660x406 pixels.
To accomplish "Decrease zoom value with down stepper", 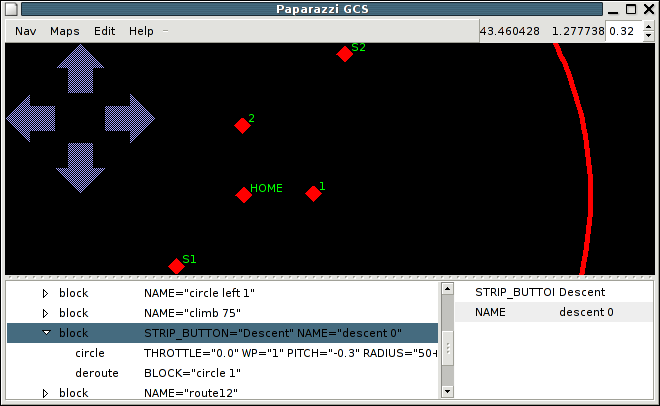I will point(648,36).
